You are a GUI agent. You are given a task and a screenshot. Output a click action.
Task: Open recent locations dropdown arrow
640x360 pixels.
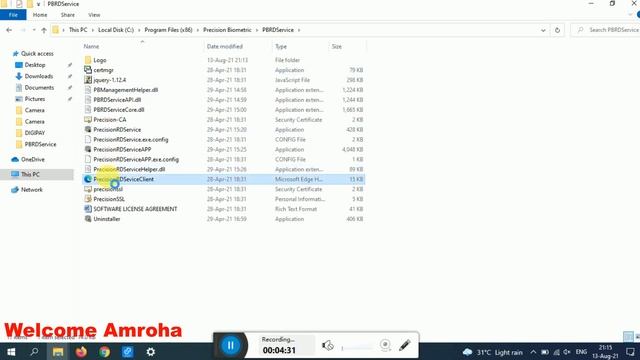[33, 30]
